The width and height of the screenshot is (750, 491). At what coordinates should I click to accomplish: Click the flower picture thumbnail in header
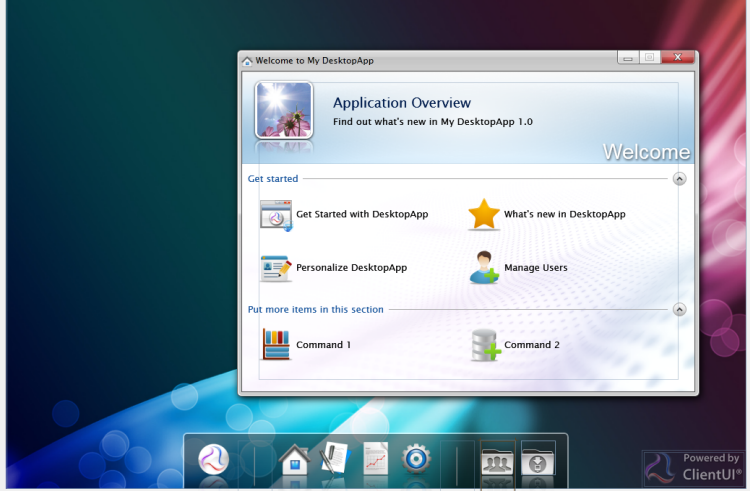click(284, 110)
